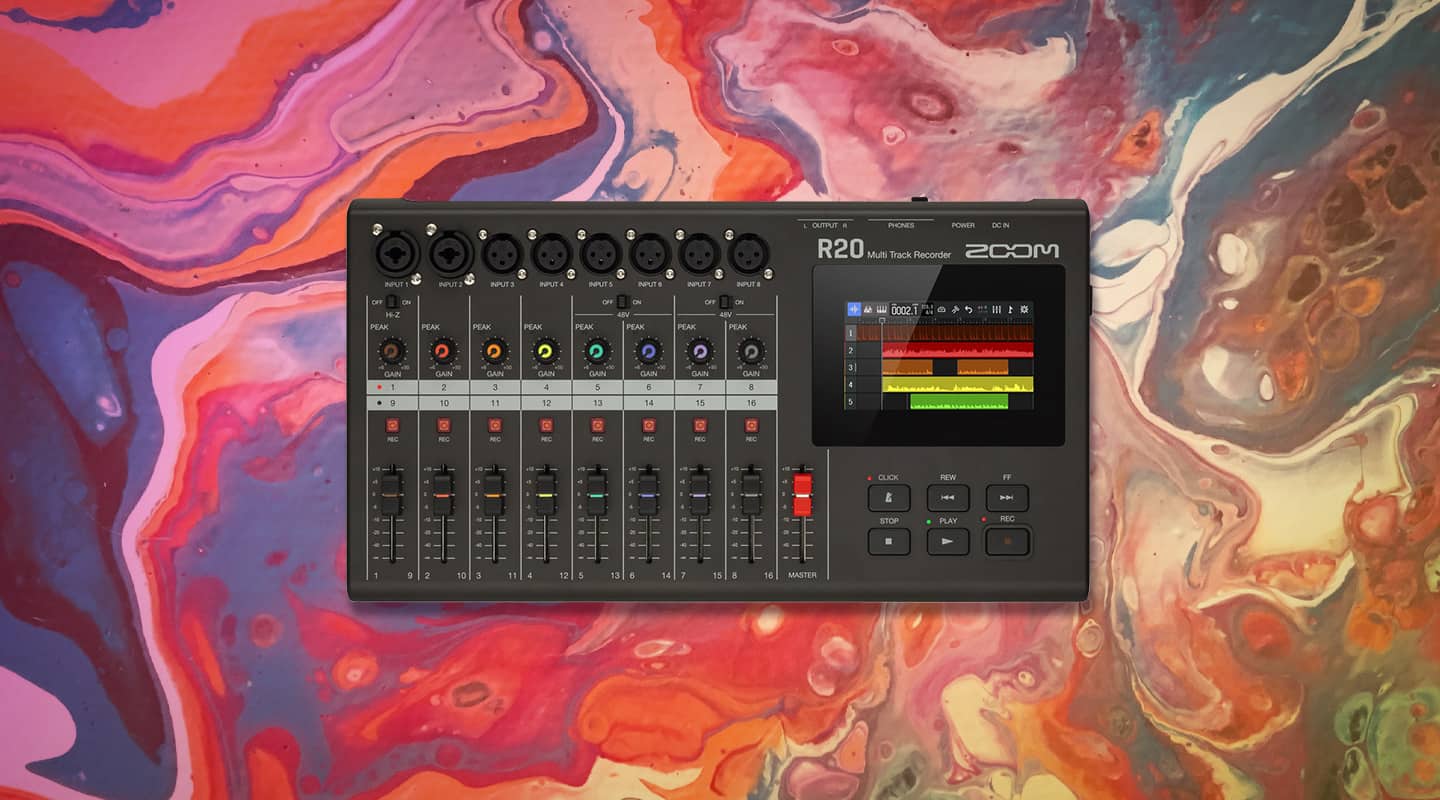Select track bank 1 strip button
Viewport: 1440px width, 800px height.
(x=392, y=387)
